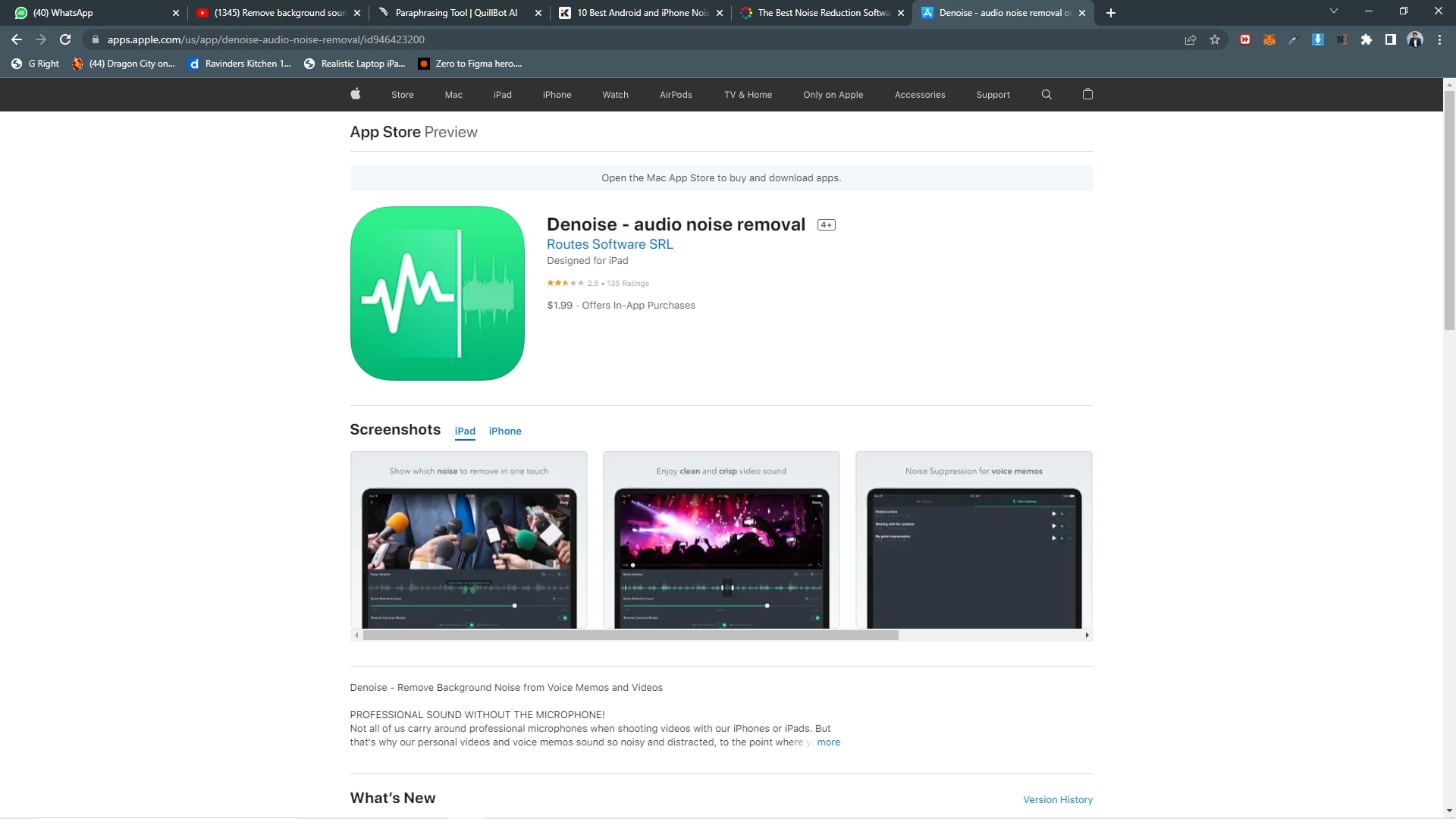Open Chrome's three-dot menu

1439,39
